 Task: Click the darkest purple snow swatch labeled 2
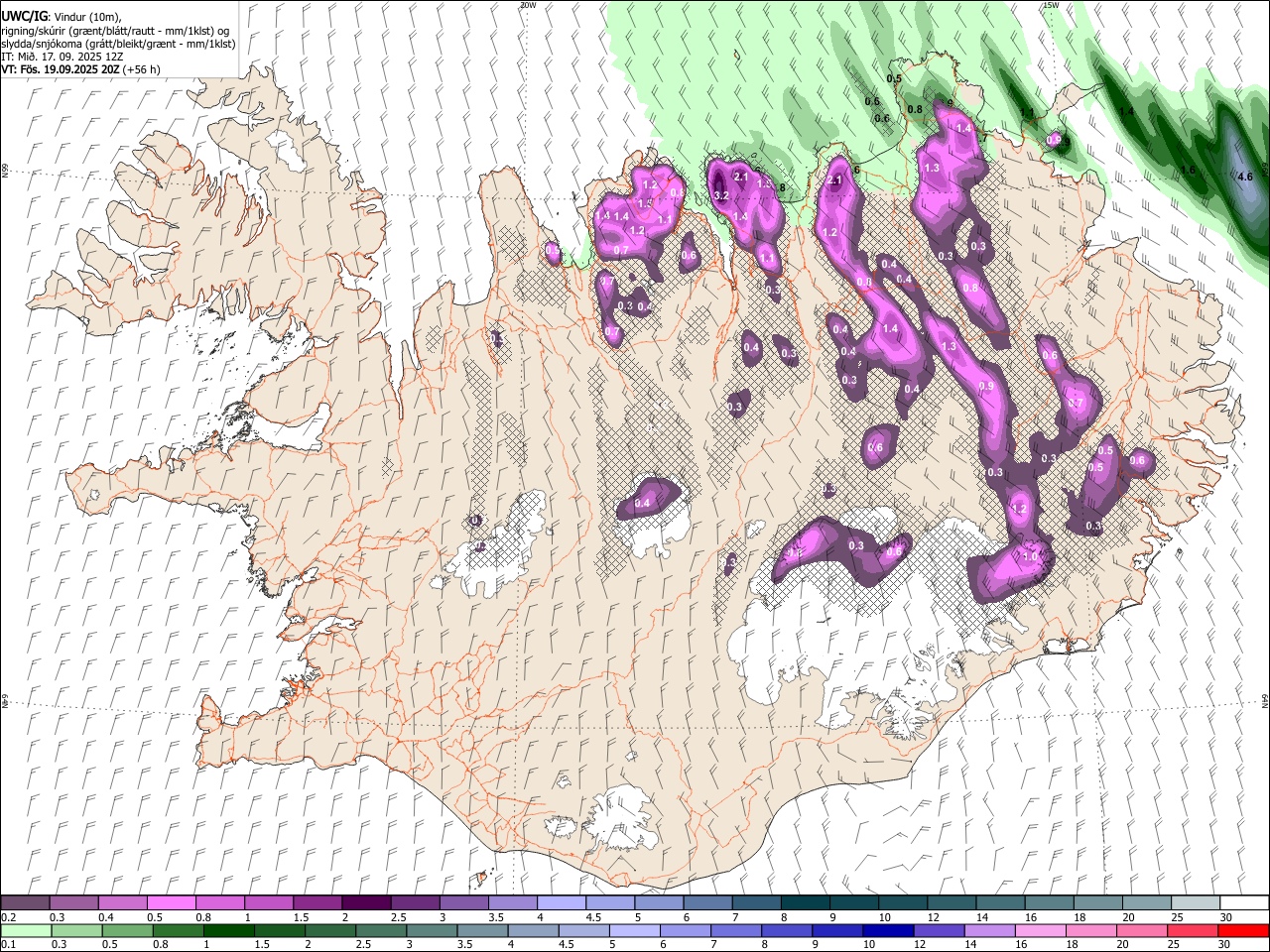pyautogui.click(x=365, y=903)
